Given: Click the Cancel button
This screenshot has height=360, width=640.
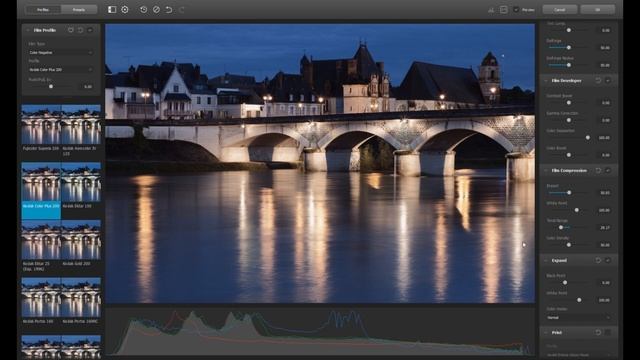Looking at the screenshot, I should (x=560, y=9).
